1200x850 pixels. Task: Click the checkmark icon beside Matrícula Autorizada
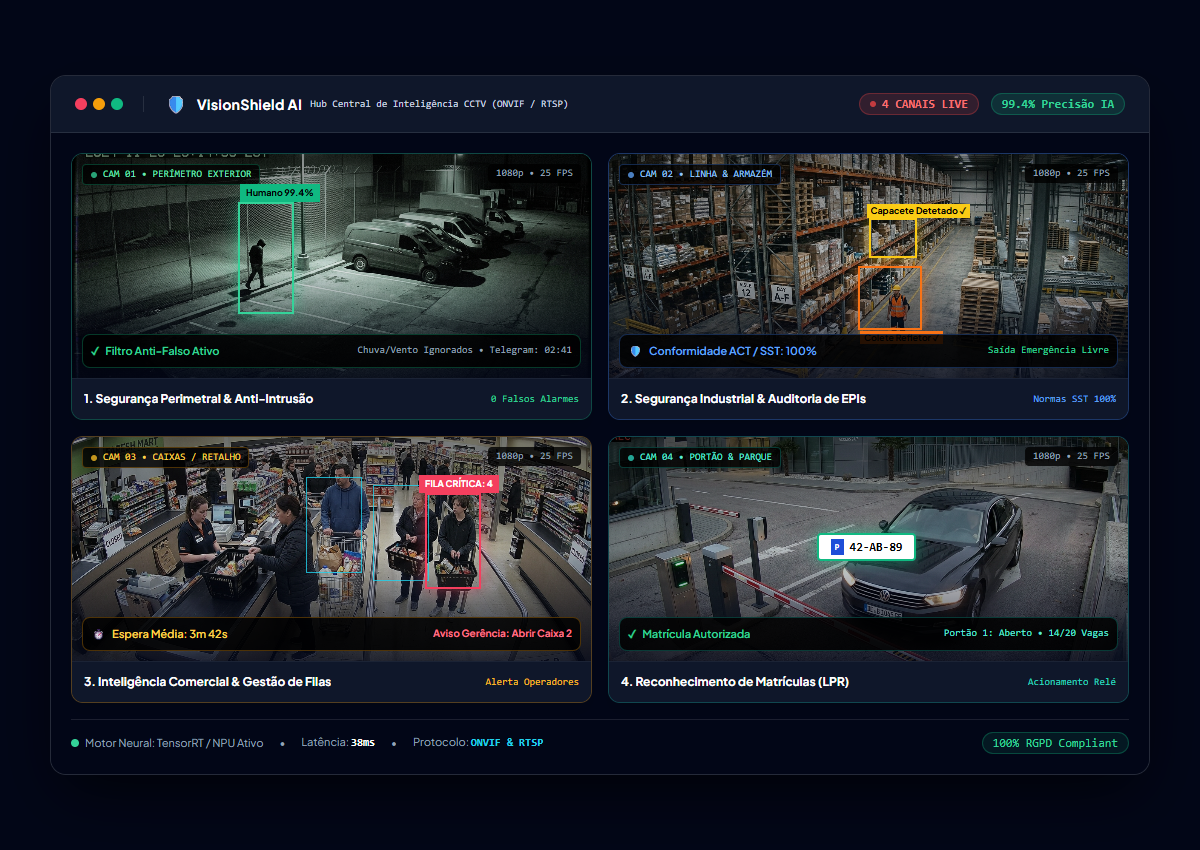pyautogui.click(x=632, y=634)
